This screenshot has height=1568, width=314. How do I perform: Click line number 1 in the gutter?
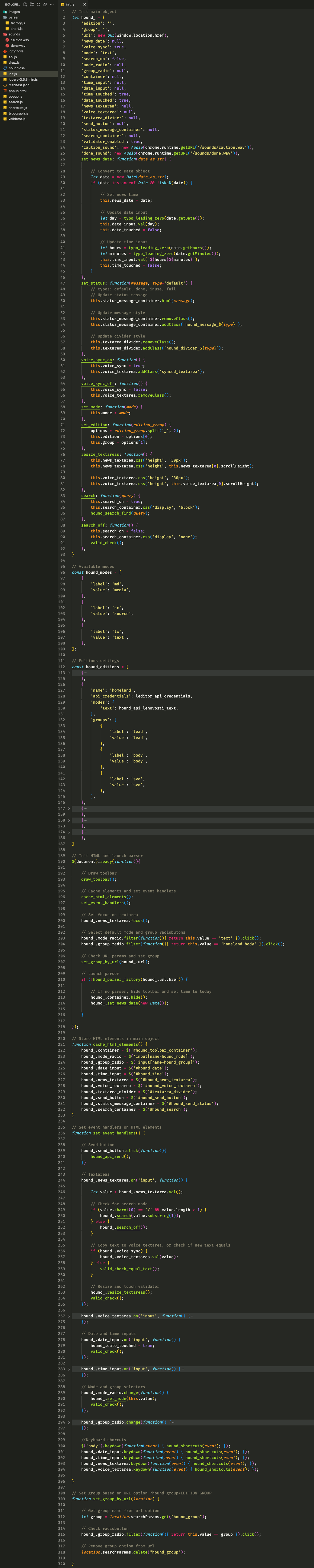click(63, 12)
